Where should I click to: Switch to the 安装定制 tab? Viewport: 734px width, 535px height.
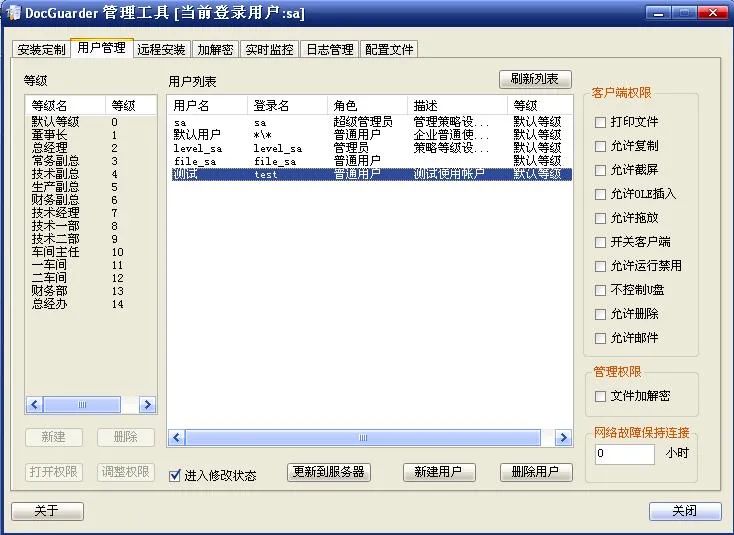[x=41, y=49]
